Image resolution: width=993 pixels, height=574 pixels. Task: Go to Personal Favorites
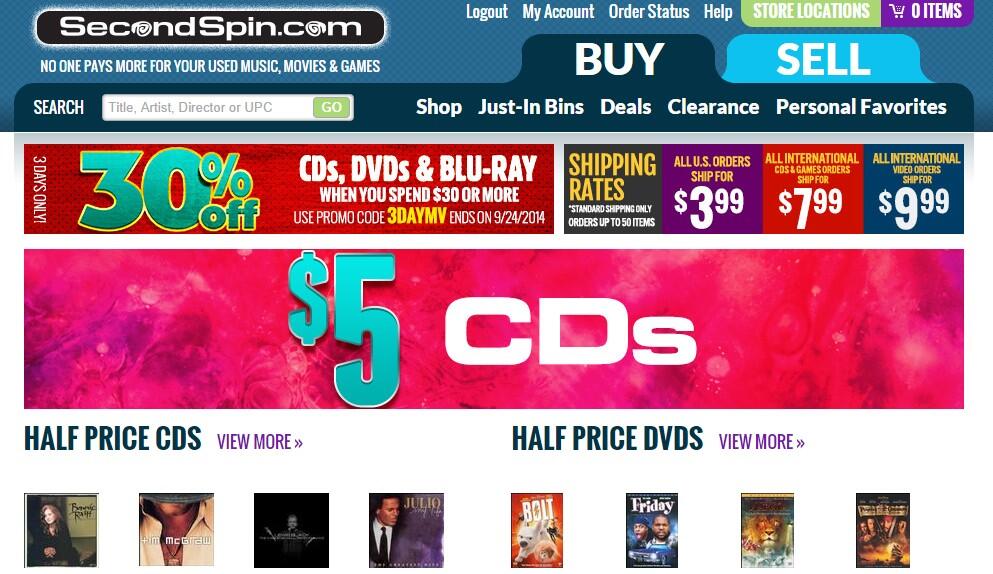(861, 107)
